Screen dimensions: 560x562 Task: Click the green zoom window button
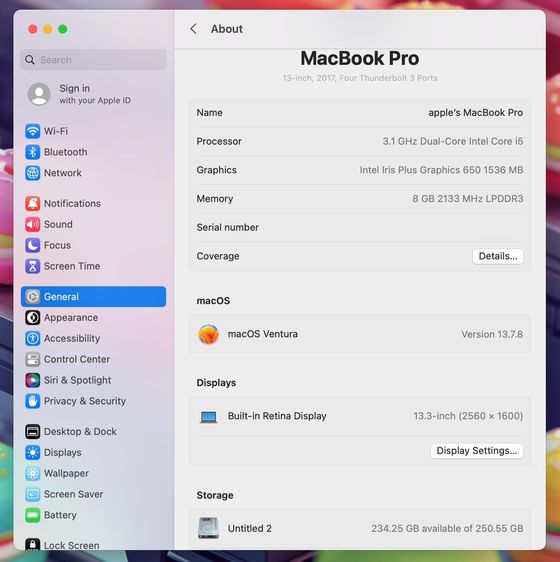(63, 29)
